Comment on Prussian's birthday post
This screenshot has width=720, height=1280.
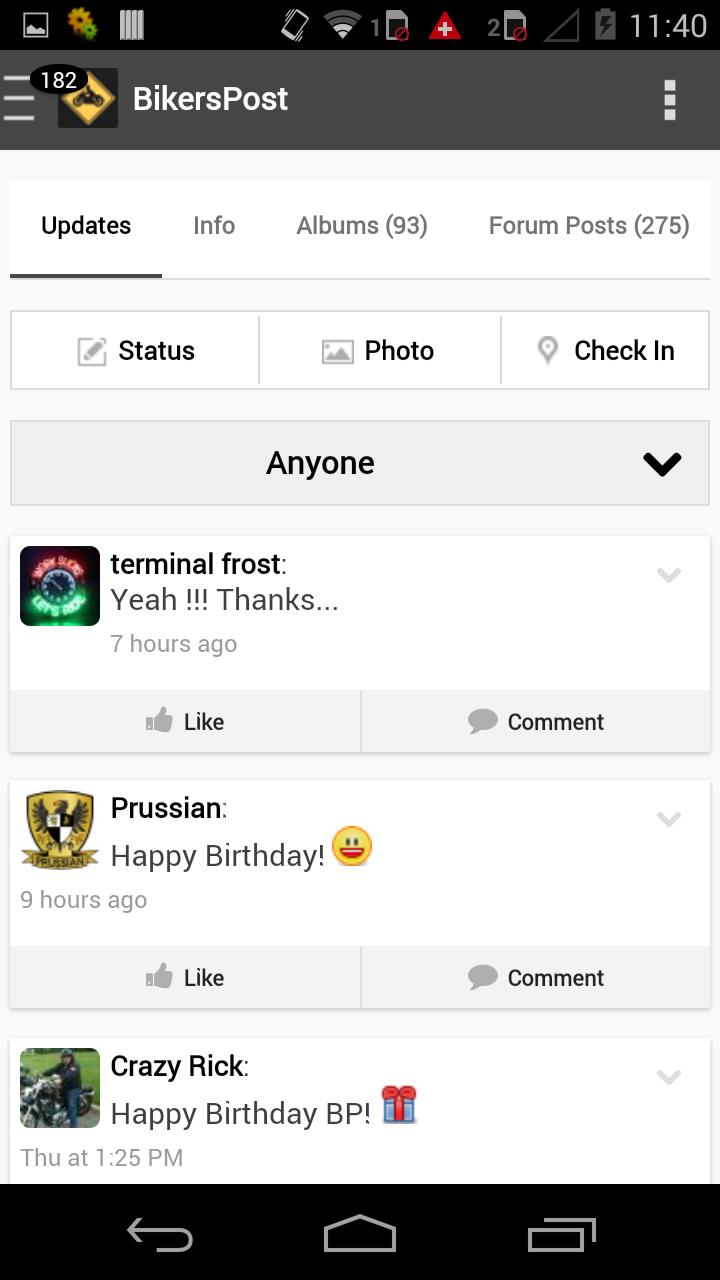(x=536, y=977)
